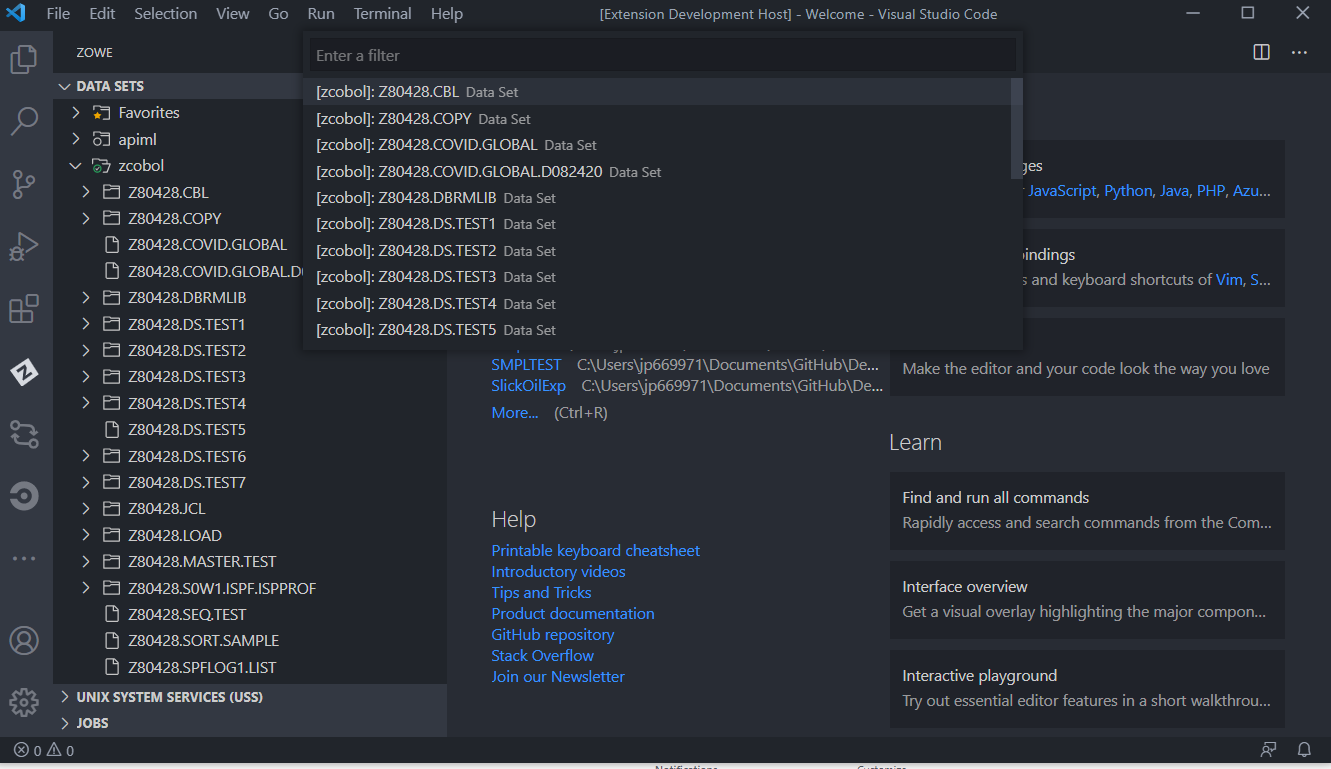Open the Extensions view icon
The width and height of the screenshot is (1331, 769).
[24, 309]
